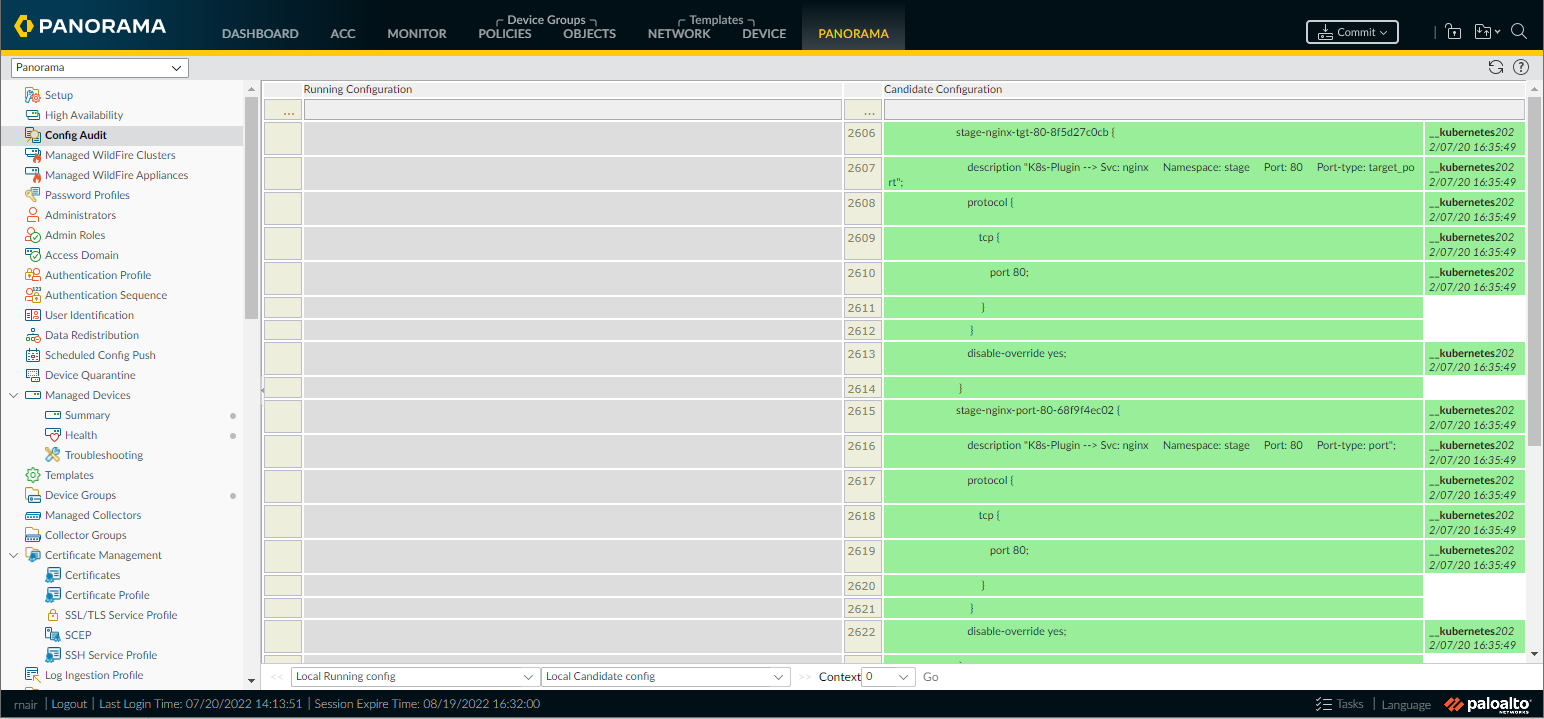This screenshot has height=719, width=1544.
Task: Click the Logout link
Action: (69, 704)
